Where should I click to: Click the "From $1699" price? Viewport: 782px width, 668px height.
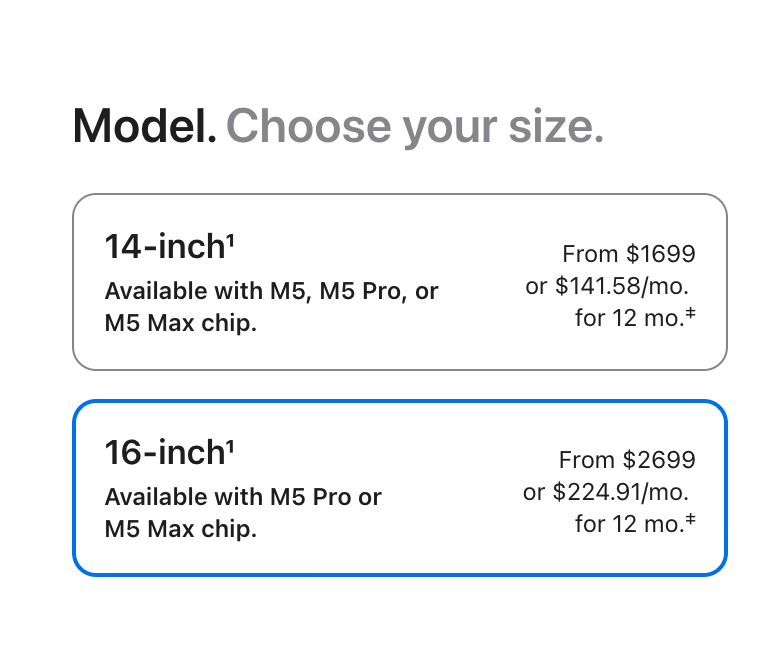(628, 254)
